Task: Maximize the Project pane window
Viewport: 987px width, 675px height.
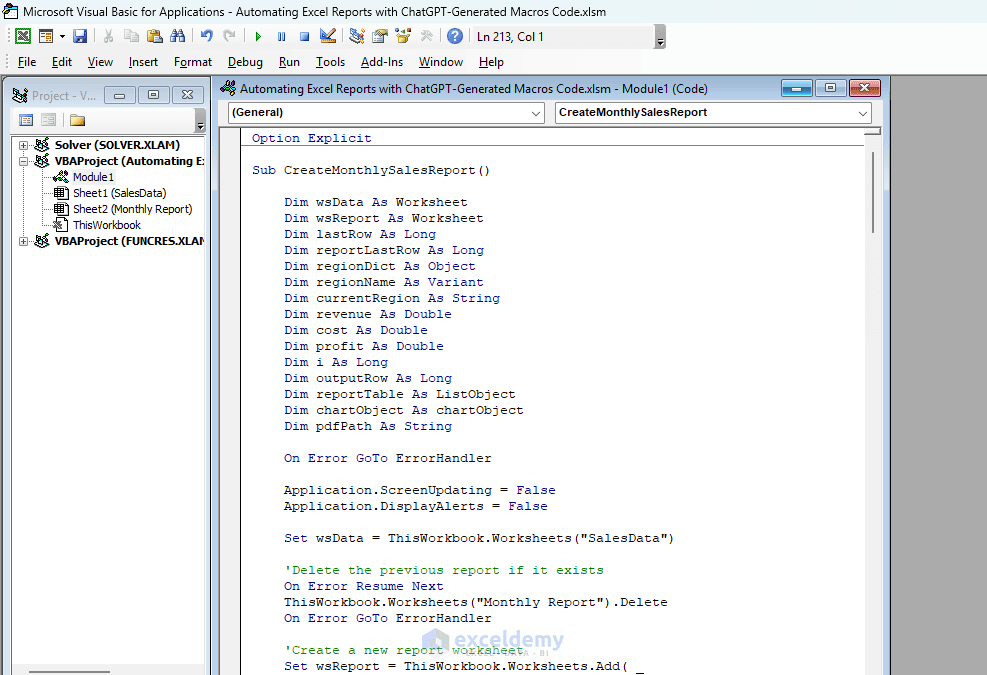Action: pyautogui.click(x=154, y=95)
